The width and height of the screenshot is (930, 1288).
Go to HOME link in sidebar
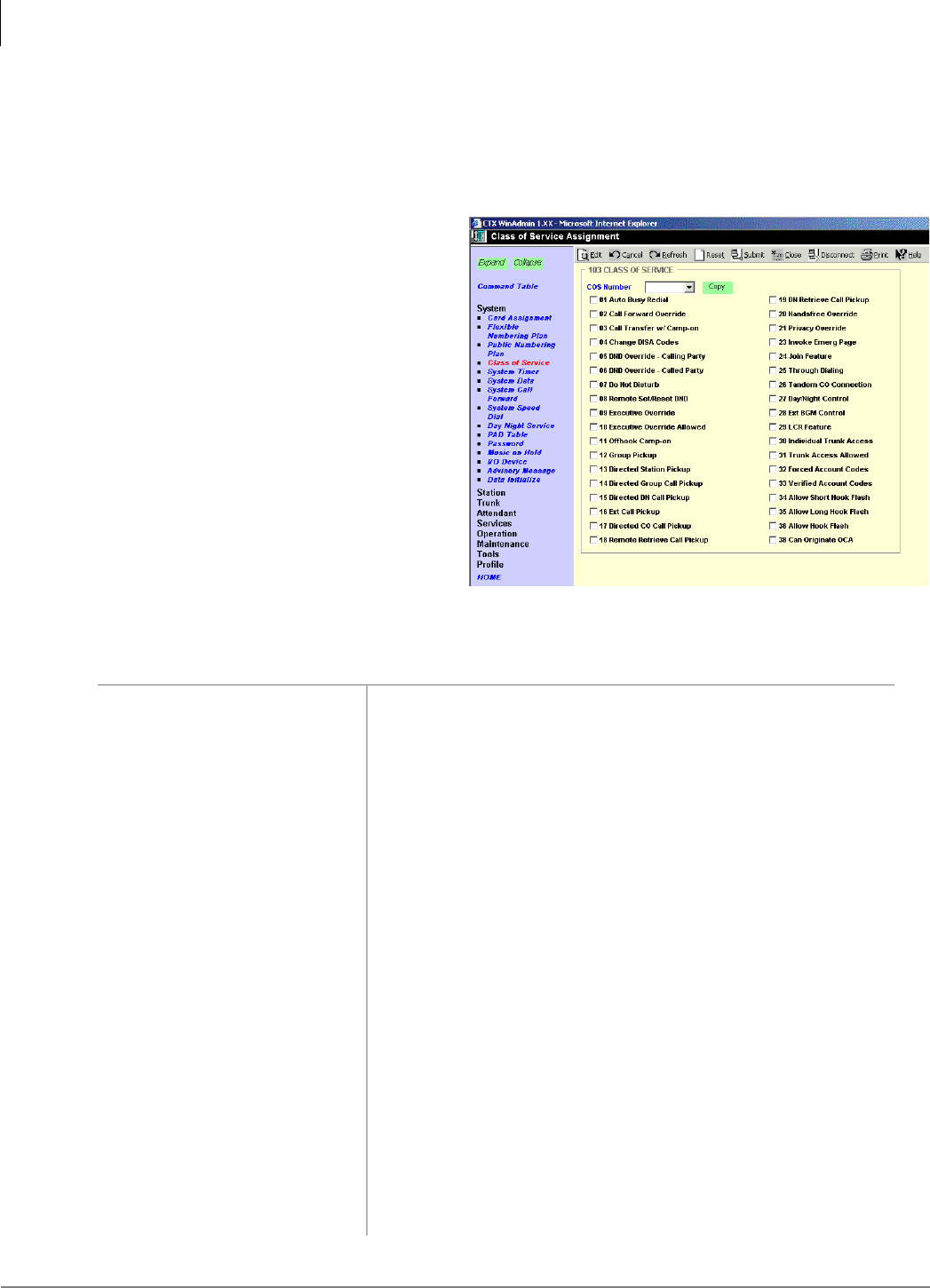point(489,577)
